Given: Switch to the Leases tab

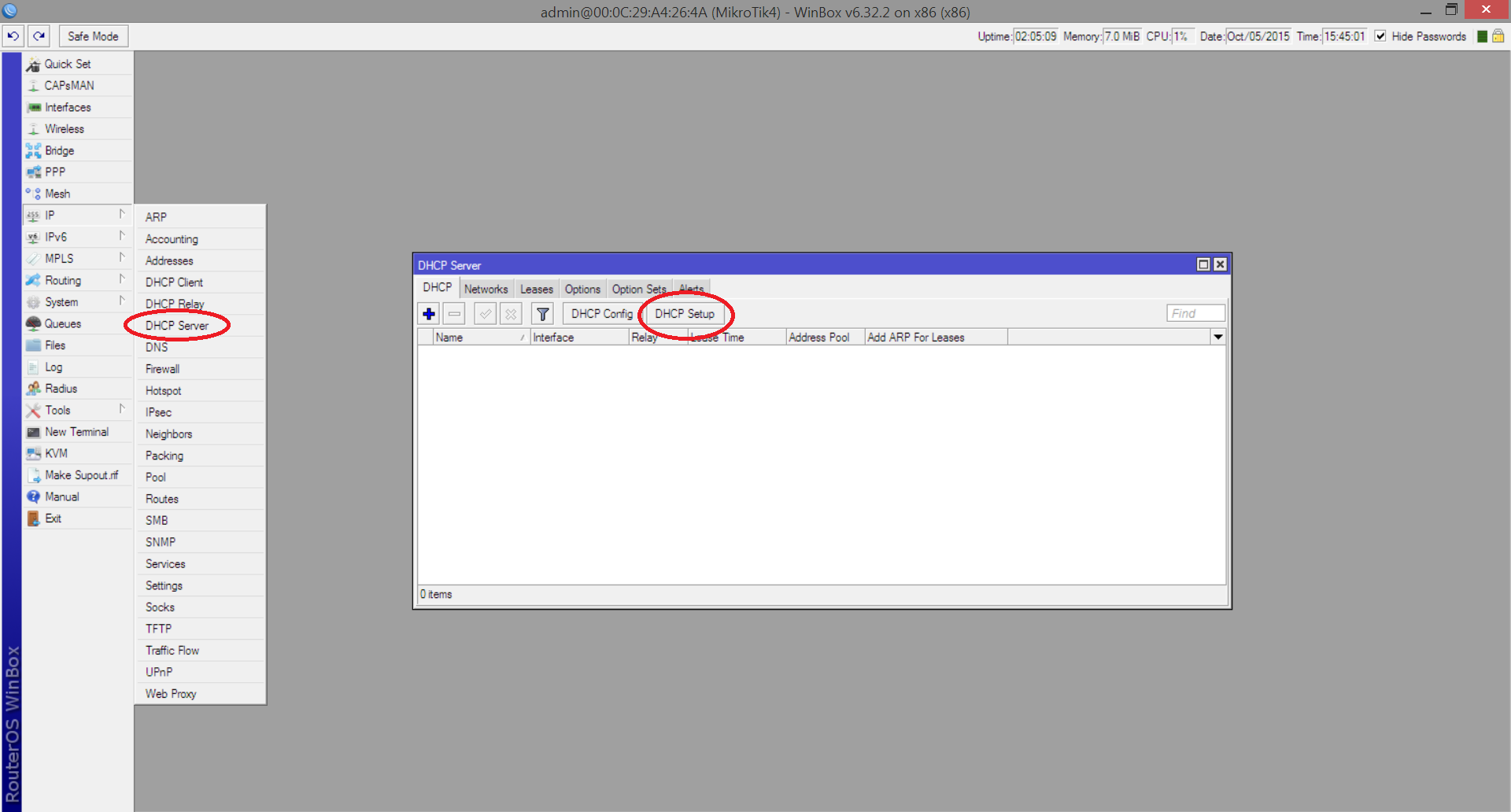Looking at the screenshot, I should tap(537, 289).
